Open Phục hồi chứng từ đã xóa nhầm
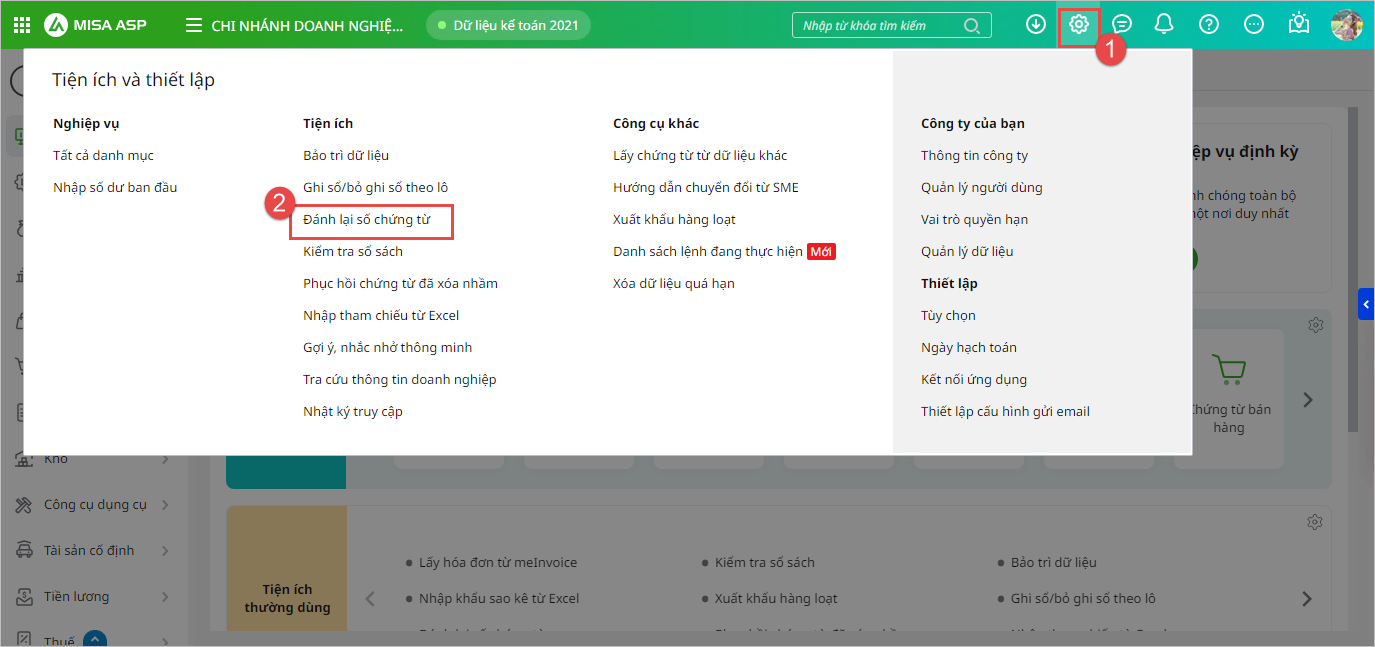The width and height of the screenshot is (1375, 647). coord(400,284)
